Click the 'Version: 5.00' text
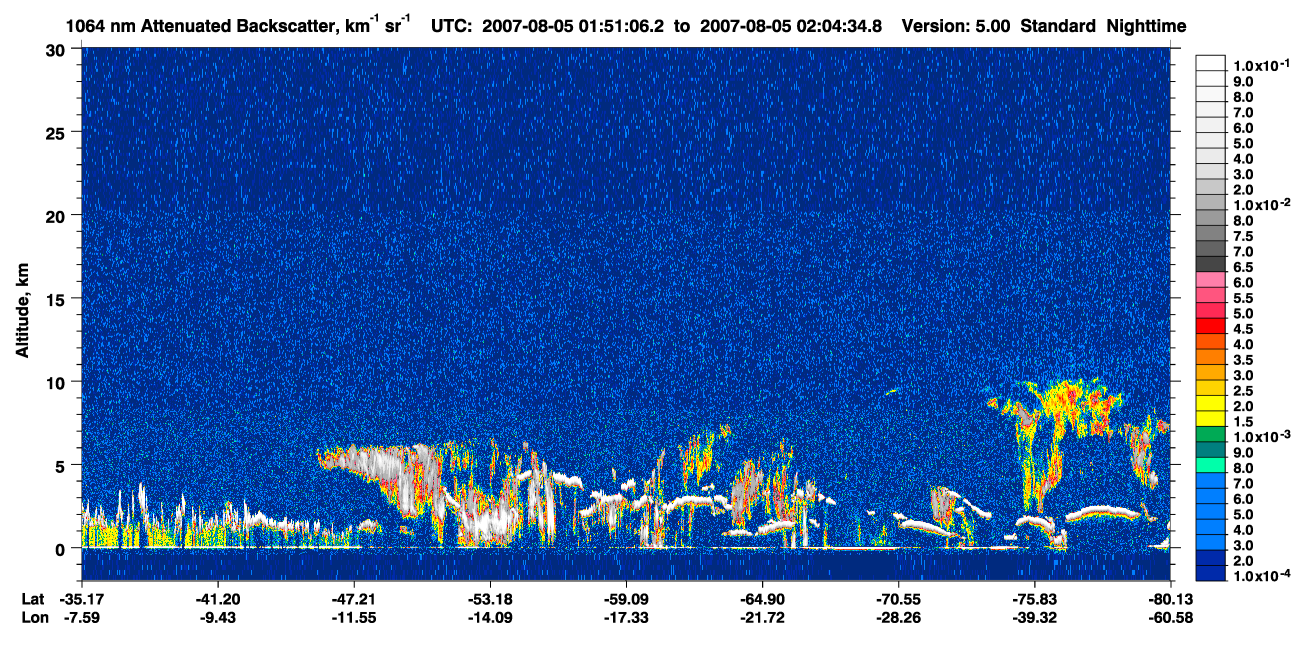This screenshot has height=667, width=1300. coord(956,26)
